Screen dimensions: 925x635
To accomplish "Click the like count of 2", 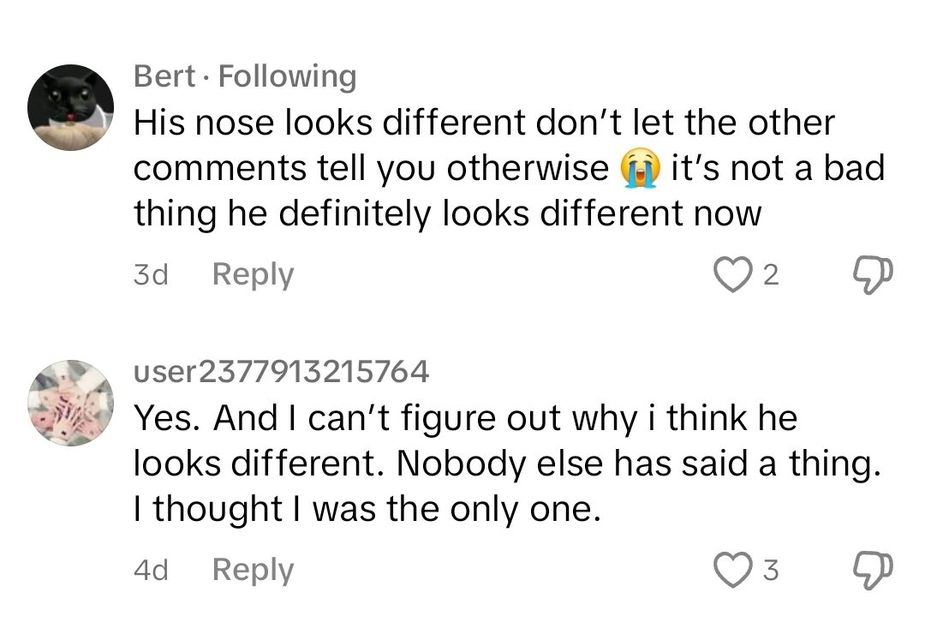I will tap(770, 276).
